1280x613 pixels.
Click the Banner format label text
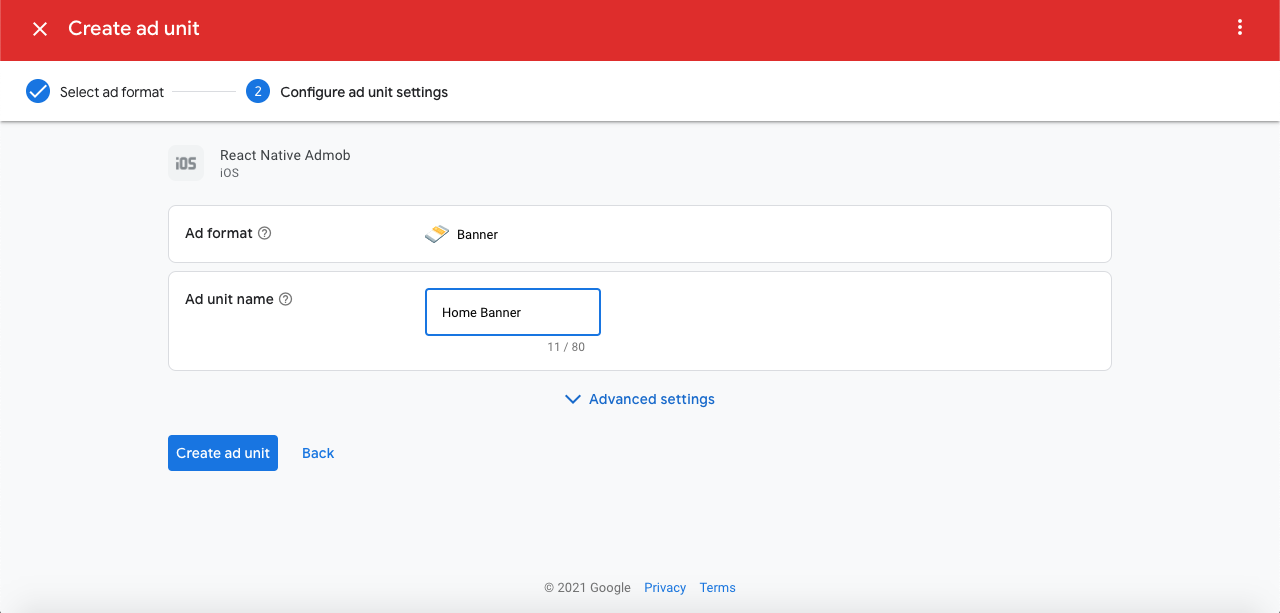[x=476, y=234]
